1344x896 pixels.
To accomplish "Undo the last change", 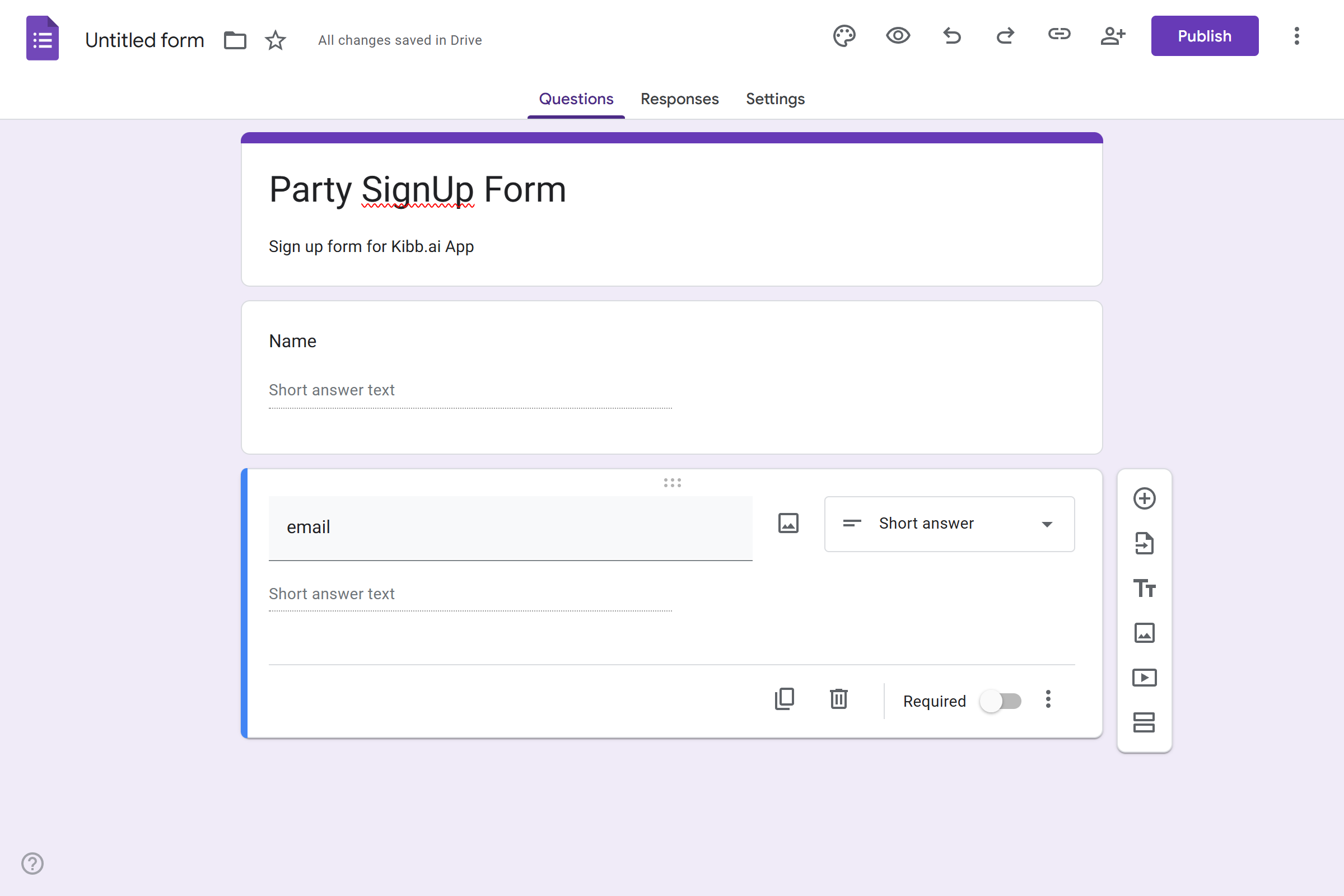I will point(951,36).
